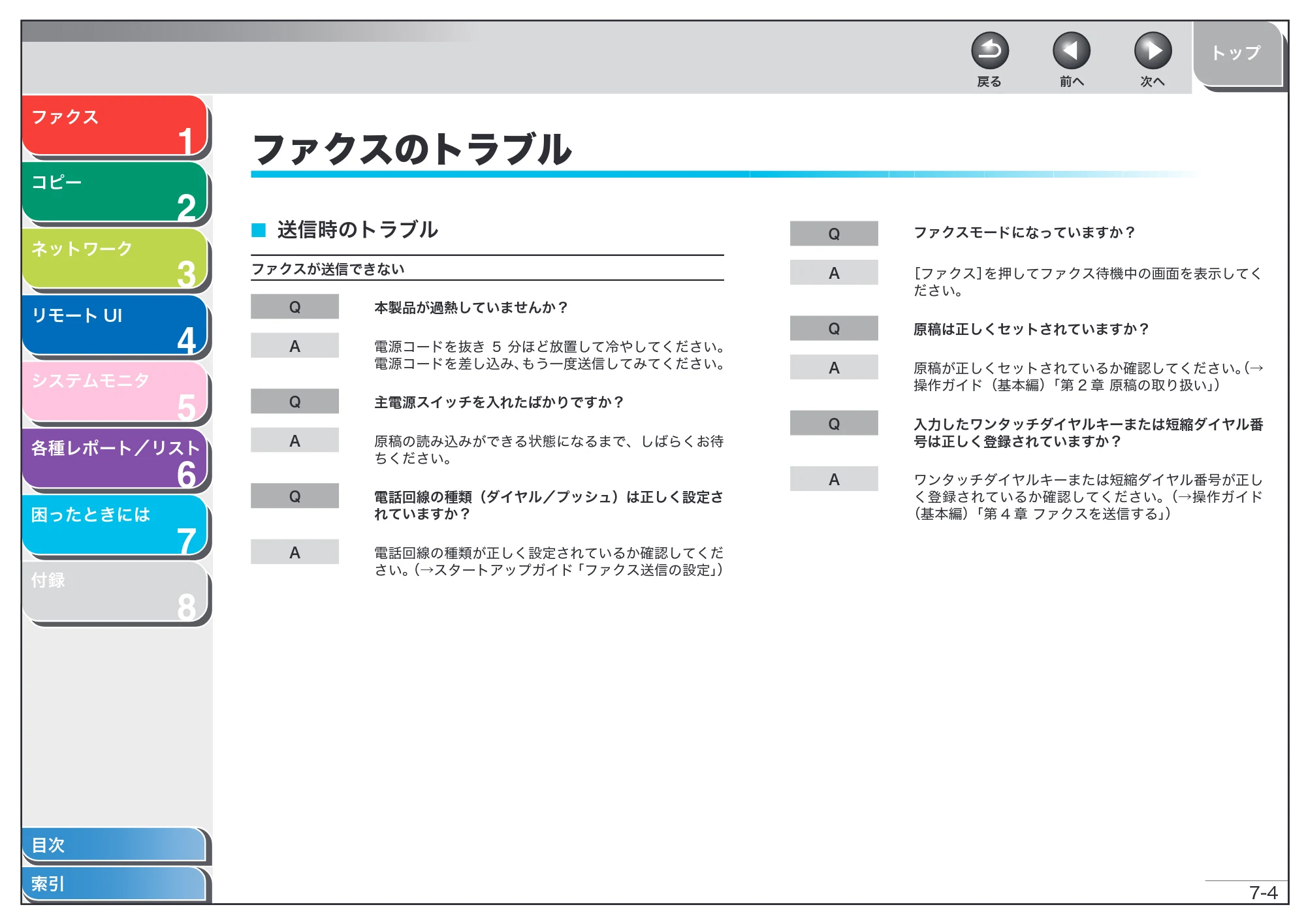Click the 戻る (back) round icon
This screenshot has height=924, width=1306.
pyautogui.click(x=989, y=51)
